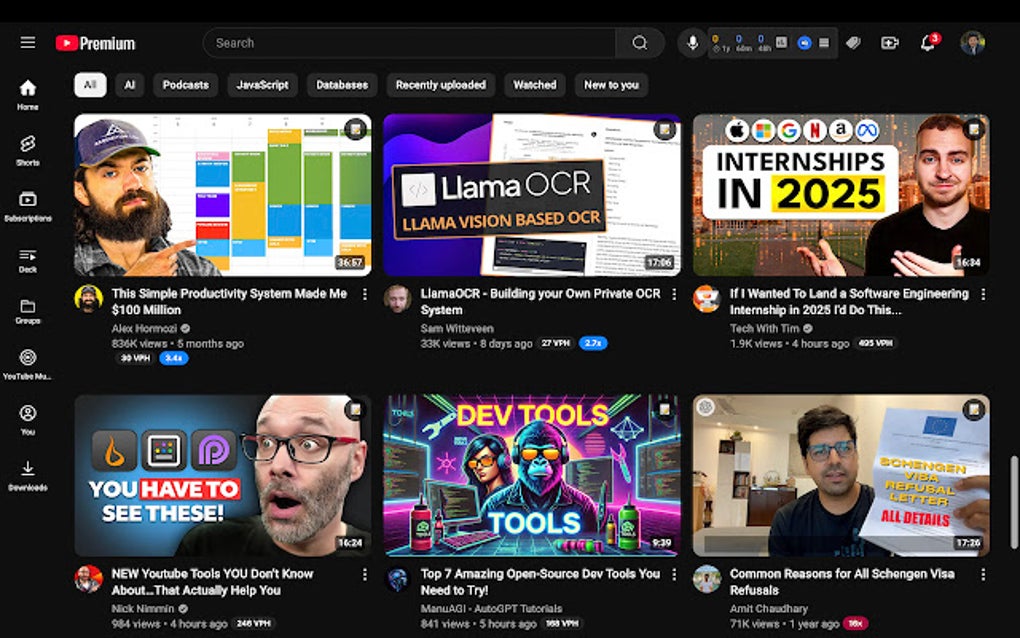The height and width of the screenshot is (638, 1020).
Task: Play the Dev Tools thumbnail video
Action: tap(531, 475)
